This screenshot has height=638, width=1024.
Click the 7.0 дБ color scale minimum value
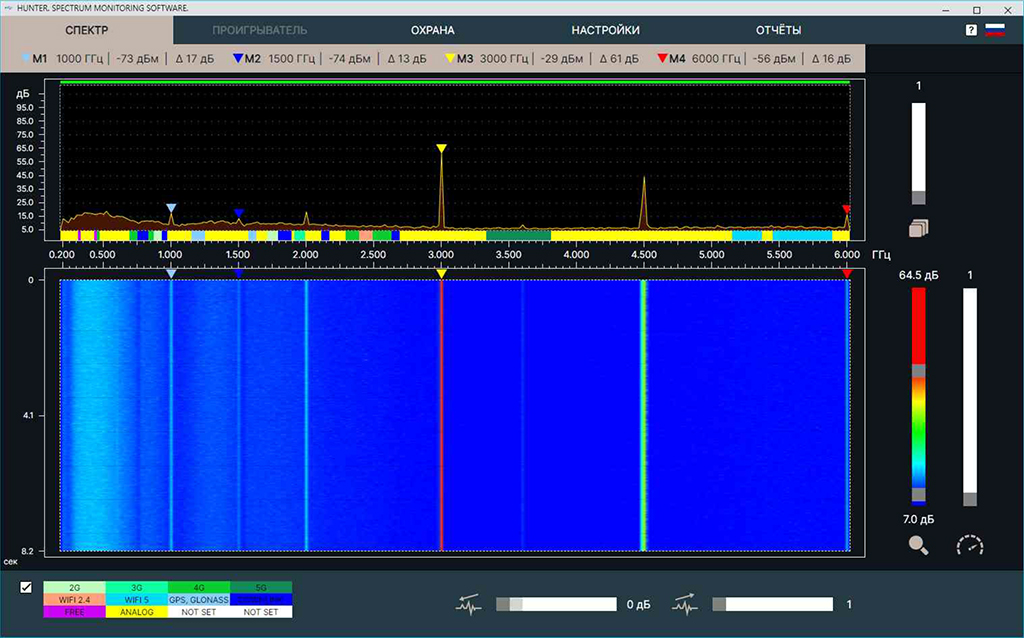(918, 519)
